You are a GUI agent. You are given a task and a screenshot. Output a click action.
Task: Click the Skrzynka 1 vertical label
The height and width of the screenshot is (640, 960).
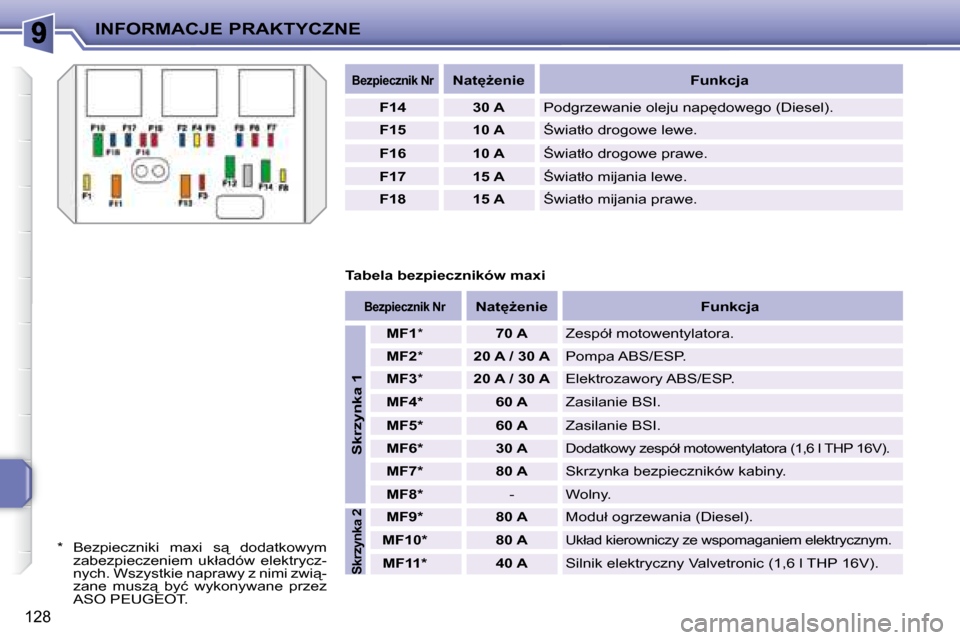click(356, 413)
